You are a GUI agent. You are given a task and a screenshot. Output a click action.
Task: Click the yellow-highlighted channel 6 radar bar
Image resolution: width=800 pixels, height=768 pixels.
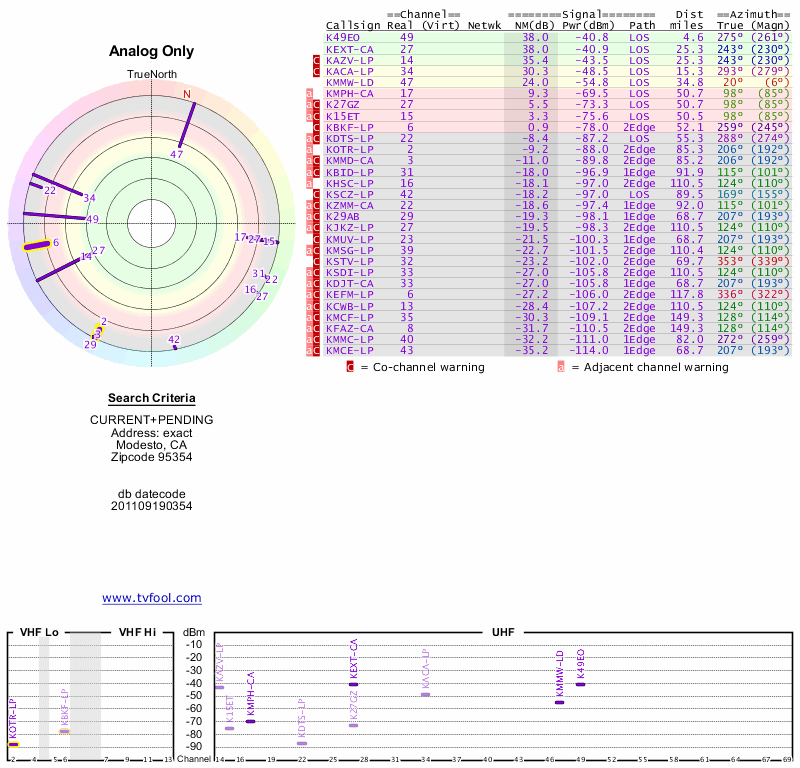coord(38,245)
